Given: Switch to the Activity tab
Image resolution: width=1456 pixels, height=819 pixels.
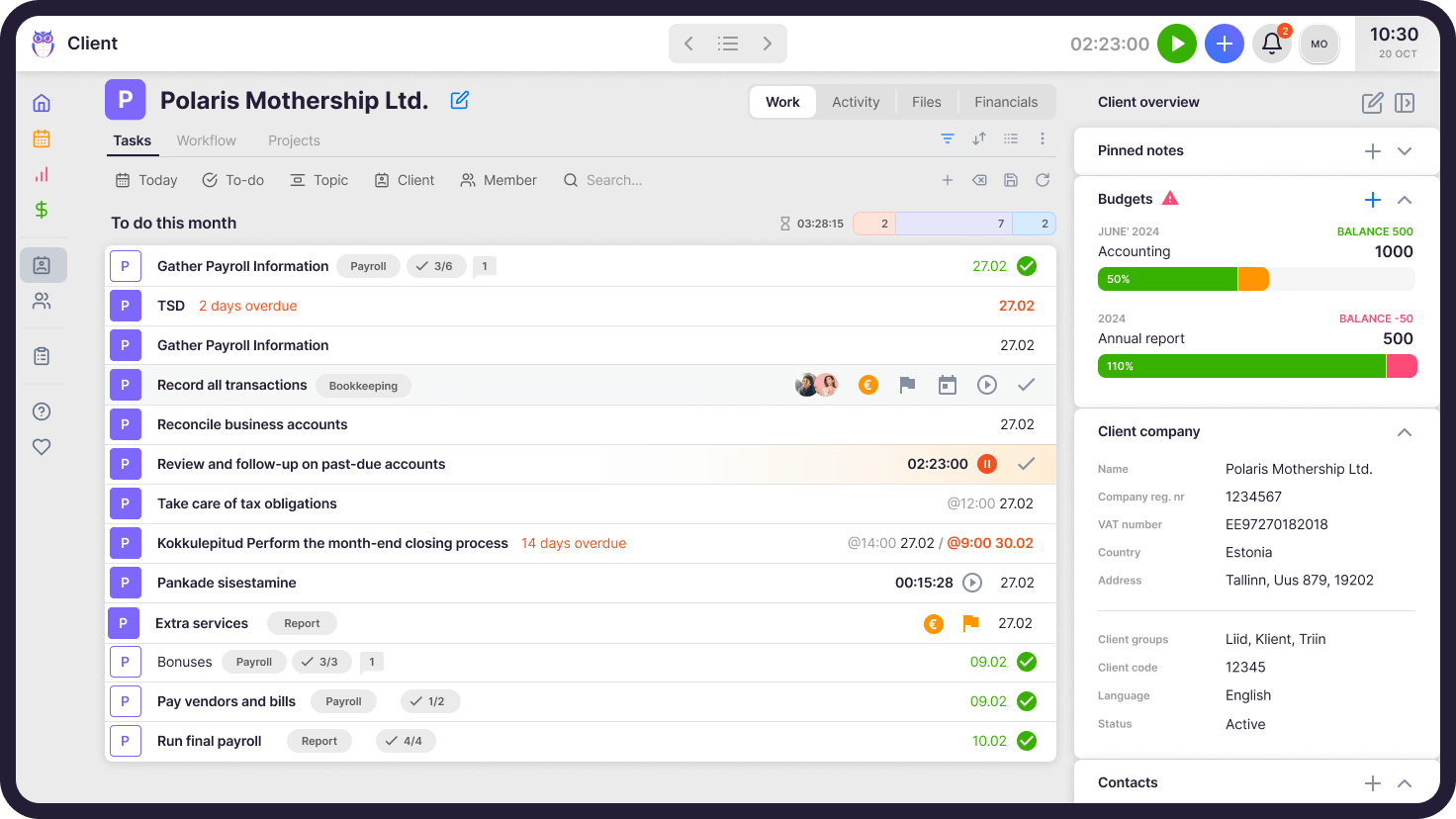Looking at the screenshot, I should pyautogui.click(x=855, y=101).
